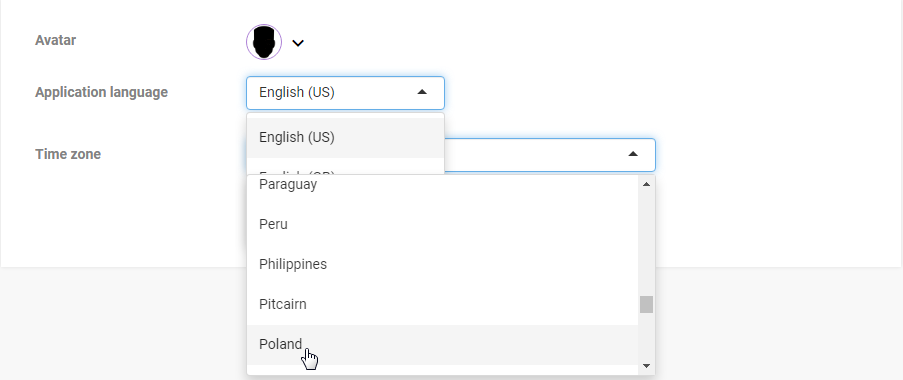Screen dimensions: 903x380
Task: Choose Poland from the time zone list
Action: (x=442, y=344)
